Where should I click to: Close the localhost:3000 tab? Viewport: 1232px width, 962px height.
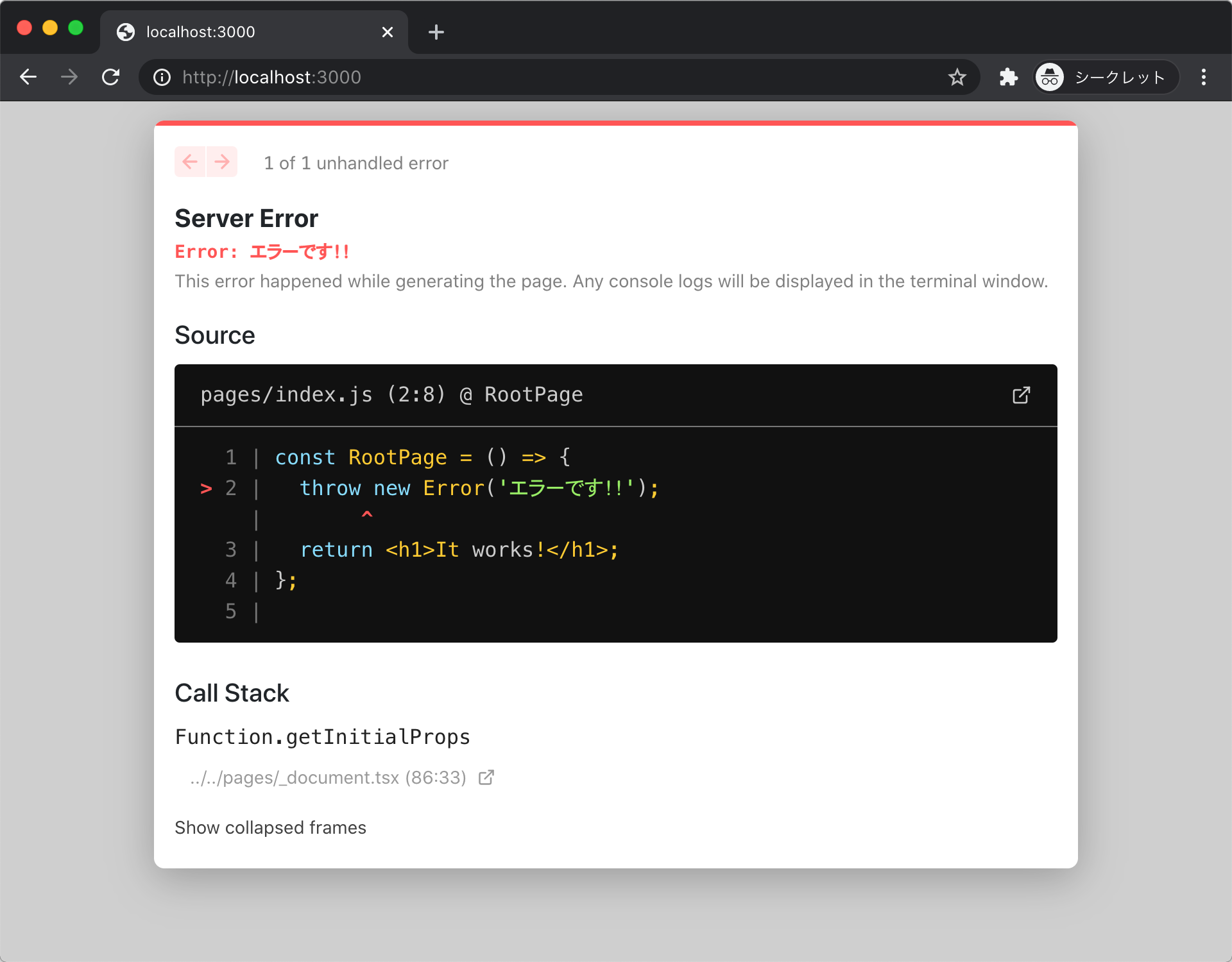click(388, 32)
